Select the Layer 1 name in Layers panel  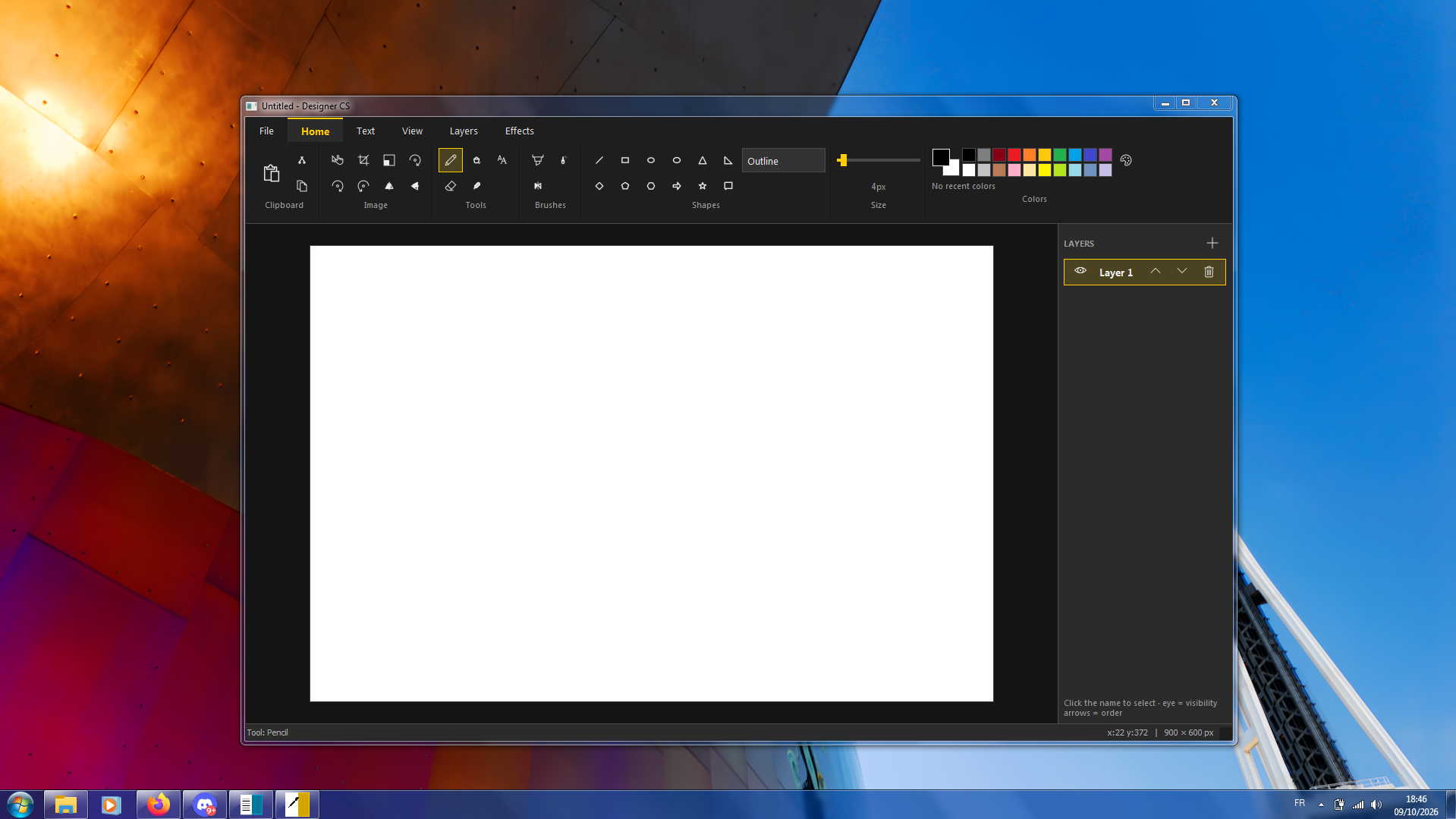click(x=1116, y=272)
